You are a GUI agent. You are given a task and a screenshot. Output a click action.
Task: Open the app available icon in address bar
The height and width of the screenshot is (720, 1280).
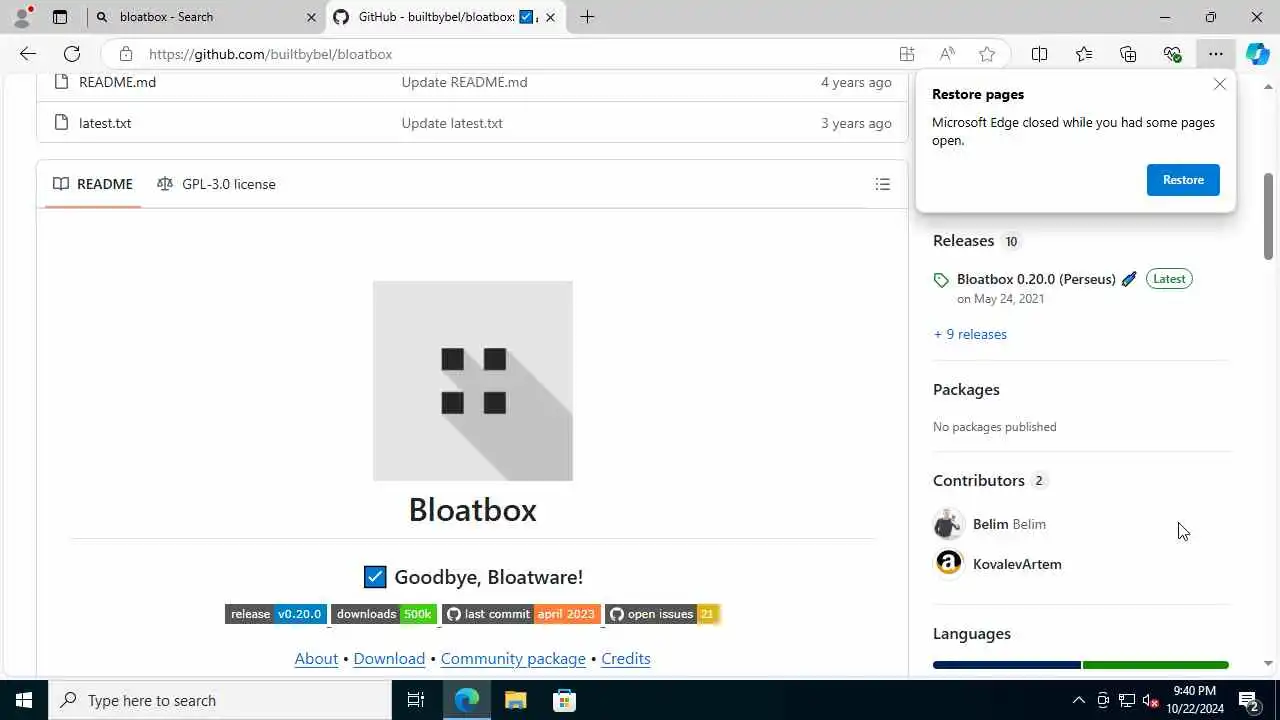907,54
